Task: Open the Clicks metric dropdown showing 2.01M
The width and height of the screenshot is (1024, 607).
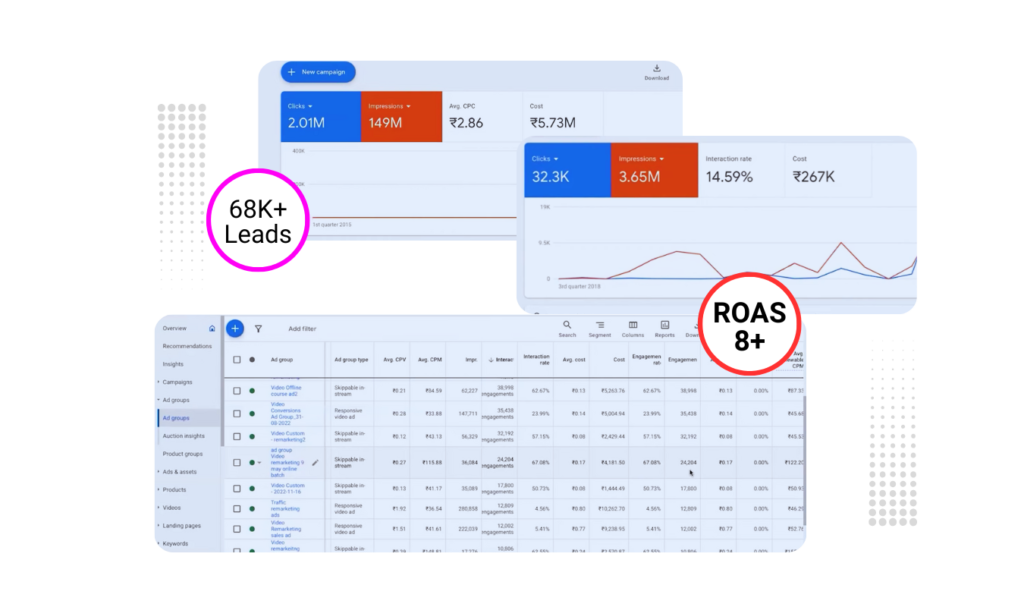Action: [x=310, y=106]
